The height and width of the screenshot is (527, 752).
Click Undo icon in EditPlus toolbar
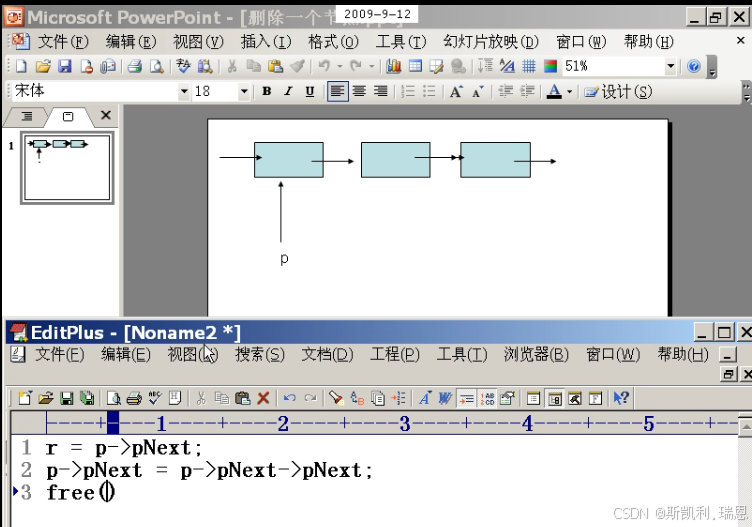[x=289, y=398]
